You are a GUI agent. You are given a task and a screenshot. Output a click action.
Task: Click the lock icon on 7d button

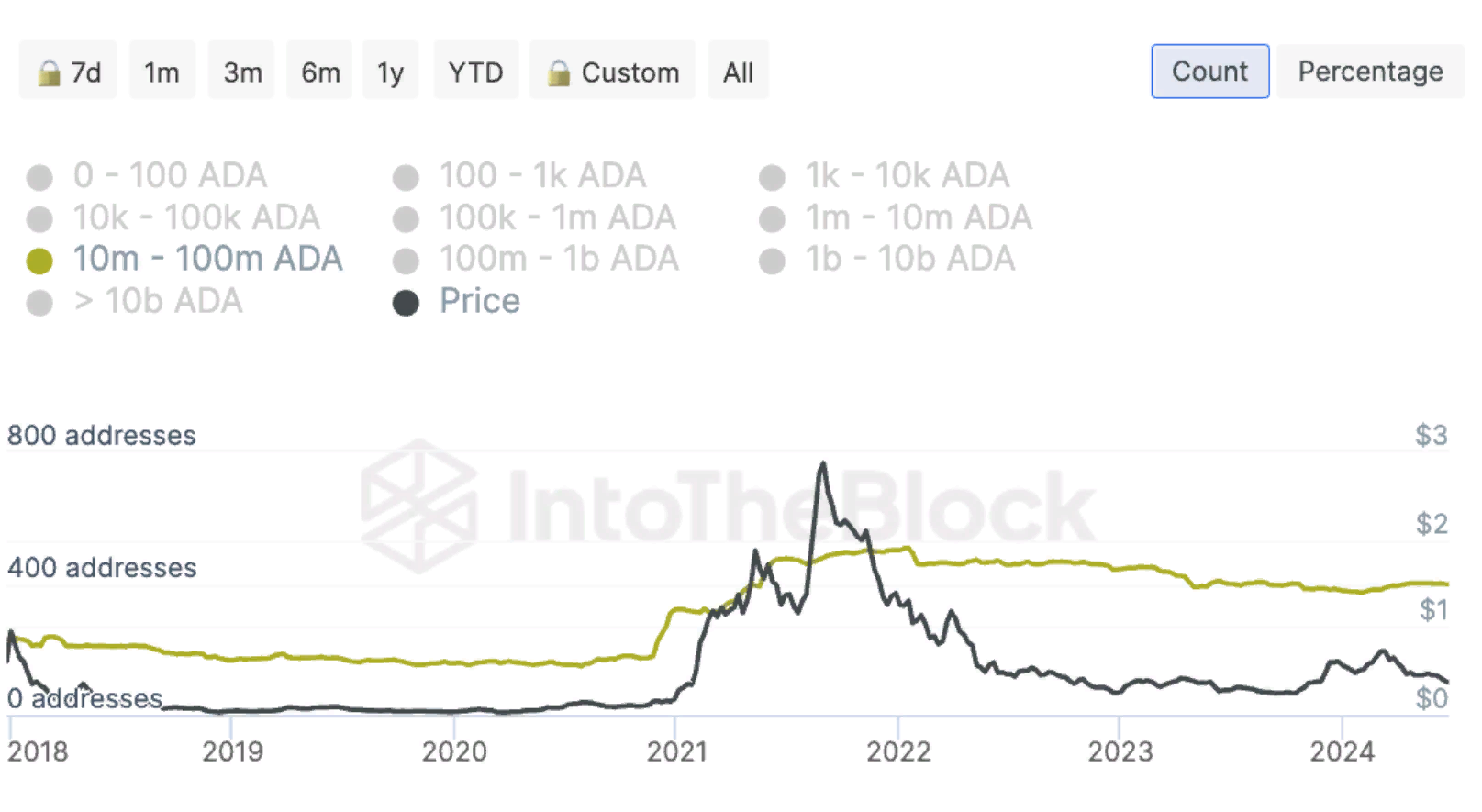click(49, 72)
